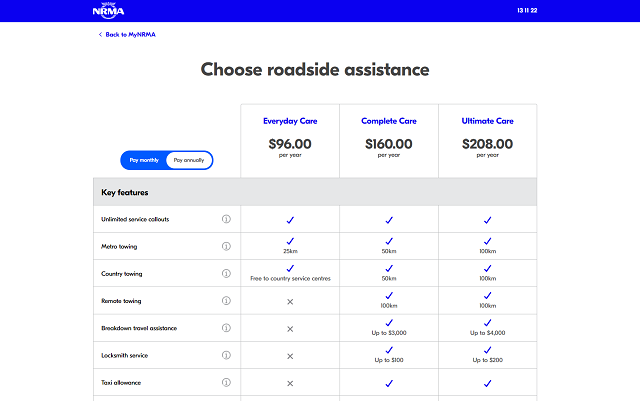Click Ultimate Care Metro towing checkmark
The height and width of the screenshot is (401, 640).
point(488,242)
